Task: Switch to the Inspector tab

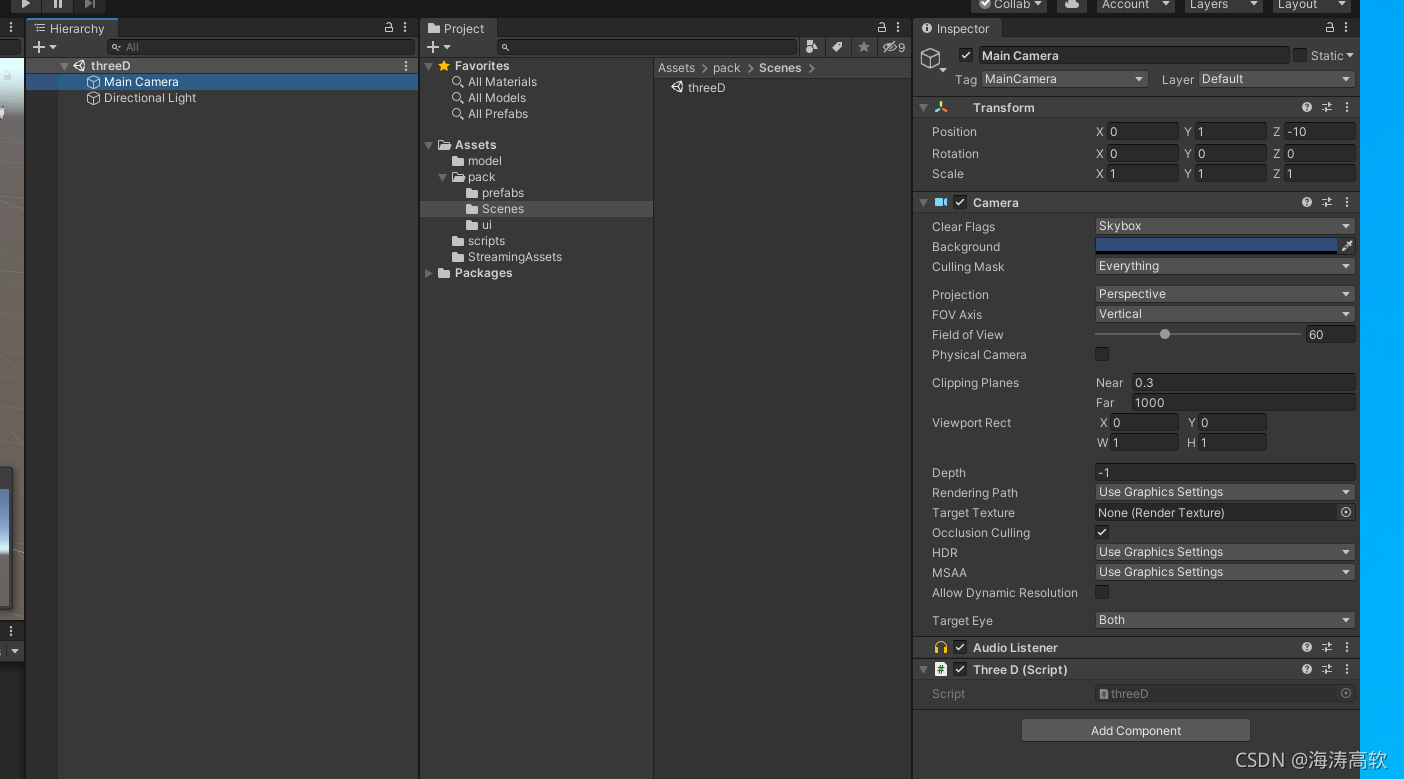Action: [956, 29]
